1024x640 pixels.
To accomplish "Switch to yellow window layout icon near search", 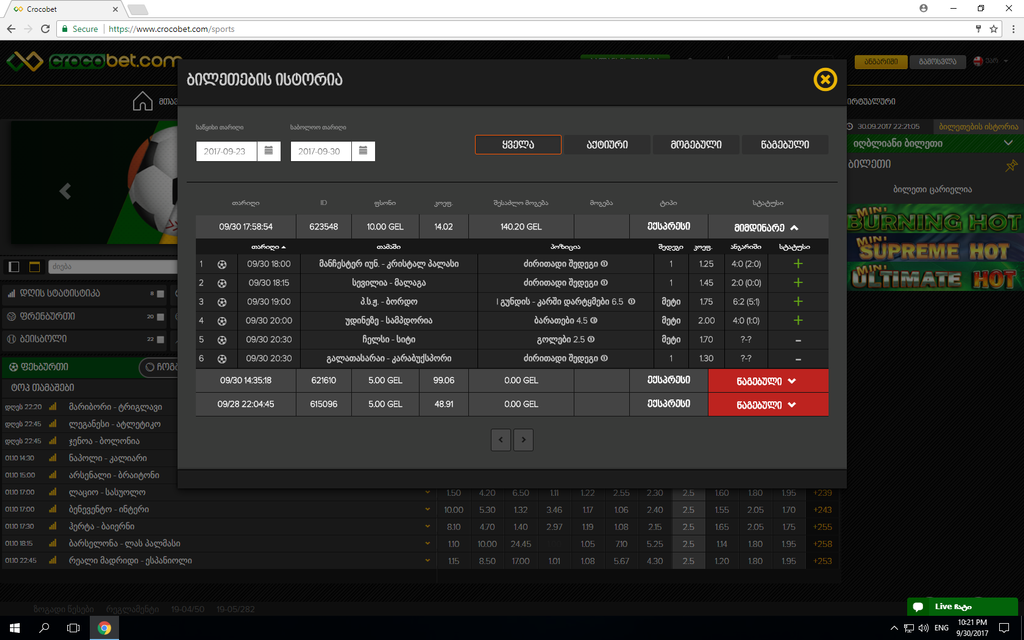I will click(35, 266).
